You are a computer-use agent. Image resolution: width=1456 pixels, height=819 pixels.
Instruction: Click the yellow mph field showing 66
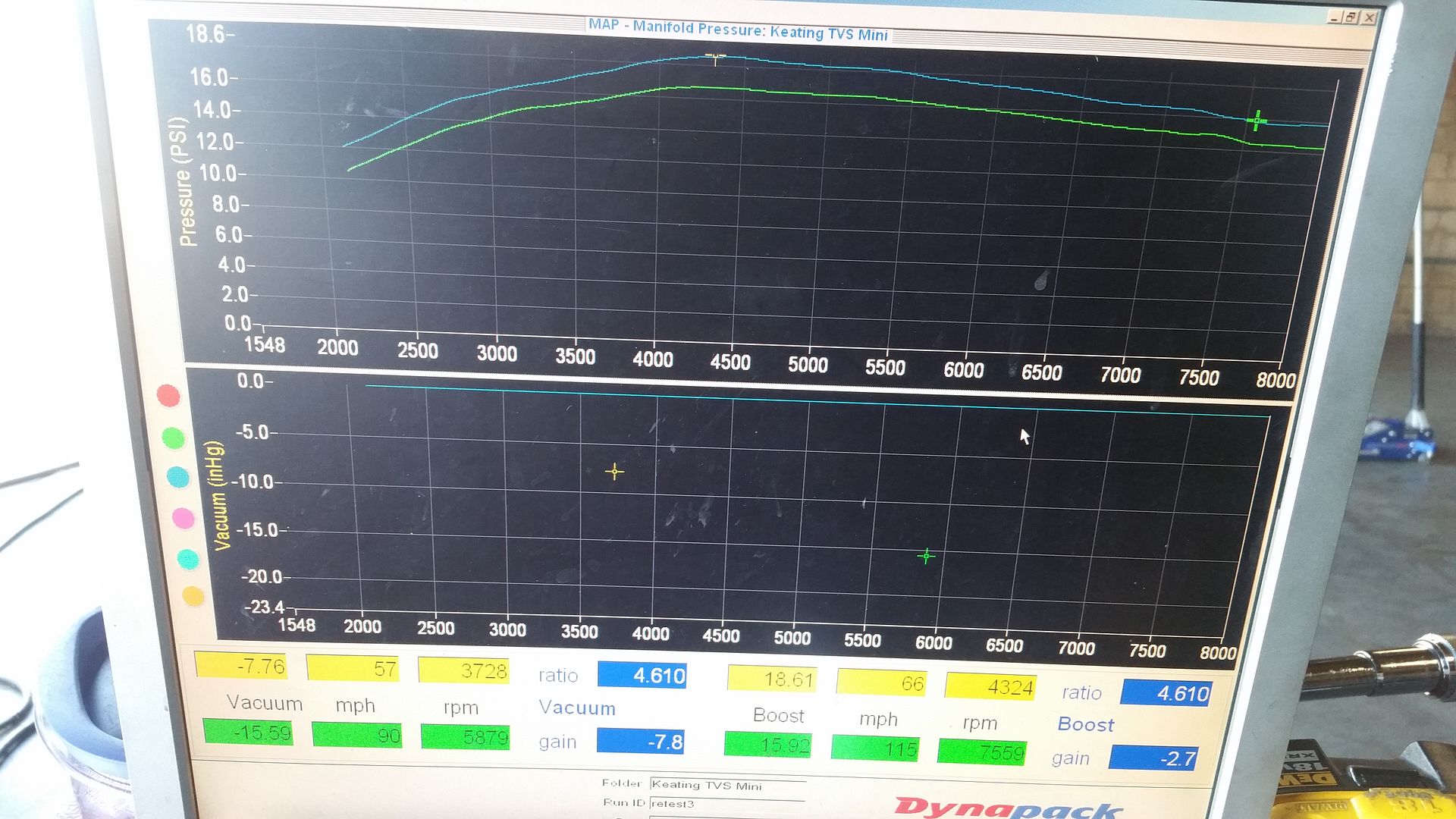coord(882,682)
